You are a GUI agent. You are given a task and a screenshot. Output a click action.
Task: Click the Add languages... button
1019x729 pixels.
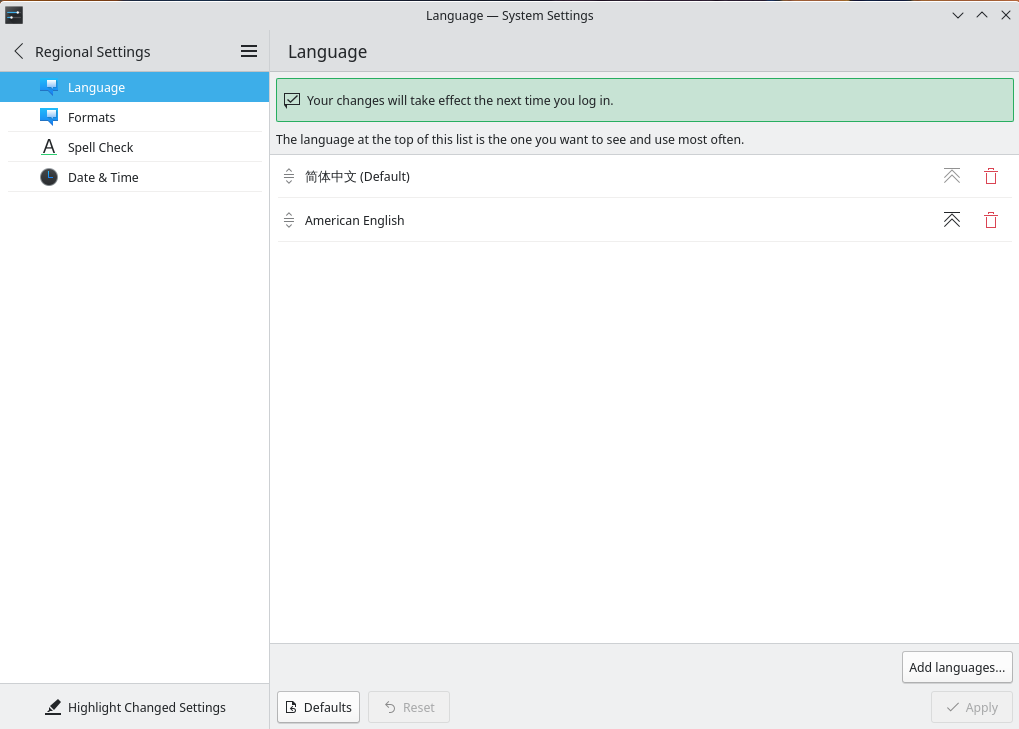tap(956, 667)
